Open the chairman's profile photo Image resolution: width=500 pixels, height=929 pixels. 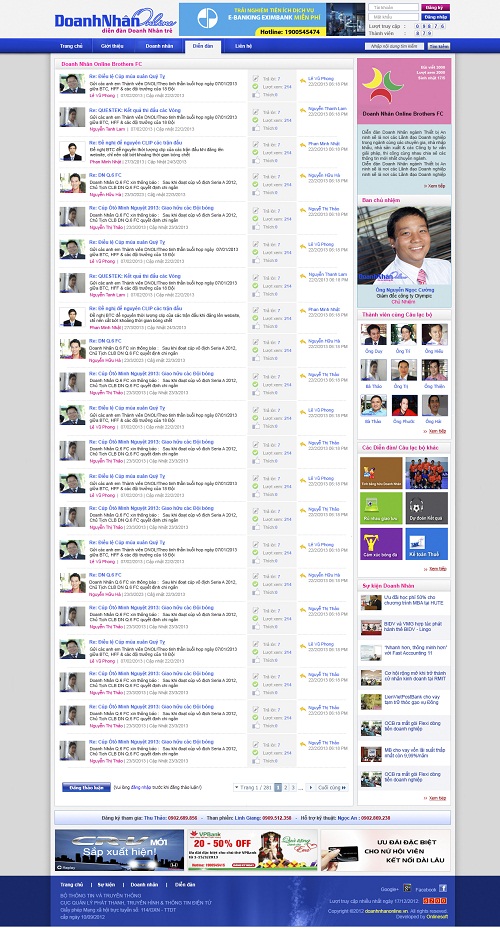pos(404,245)
